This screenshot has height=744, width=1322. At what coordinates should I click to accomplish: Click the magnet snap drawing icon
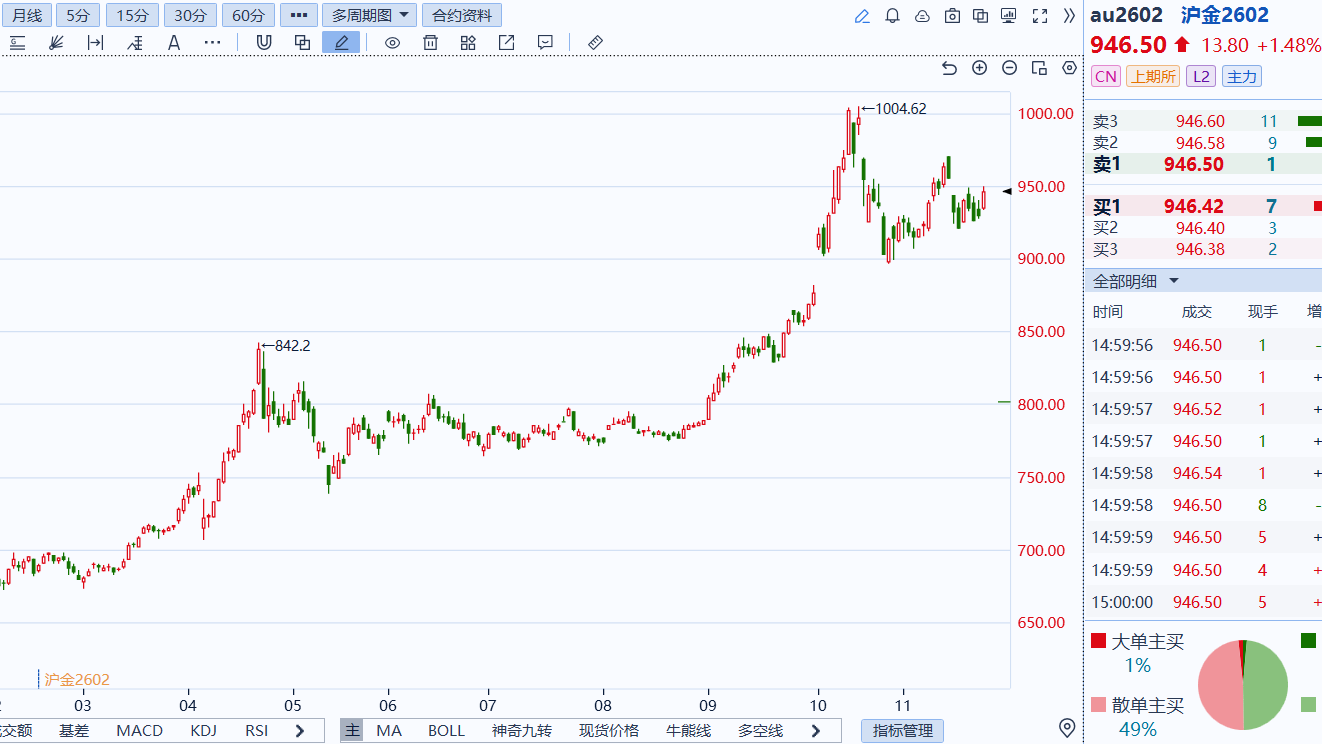coord(264,42)
